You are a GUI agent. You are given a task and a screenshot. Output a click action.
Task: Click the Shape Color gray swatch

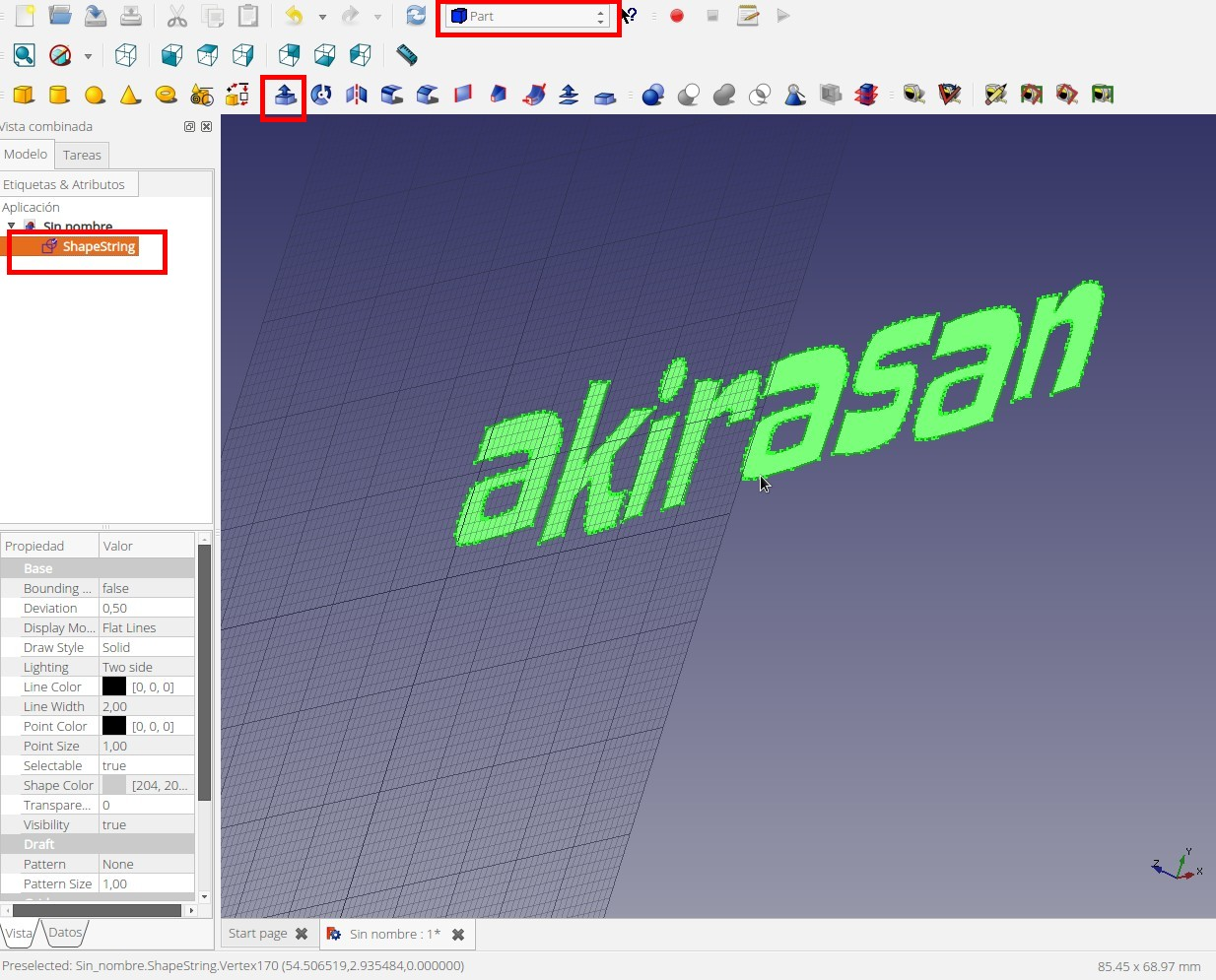[x=114, y=785]
